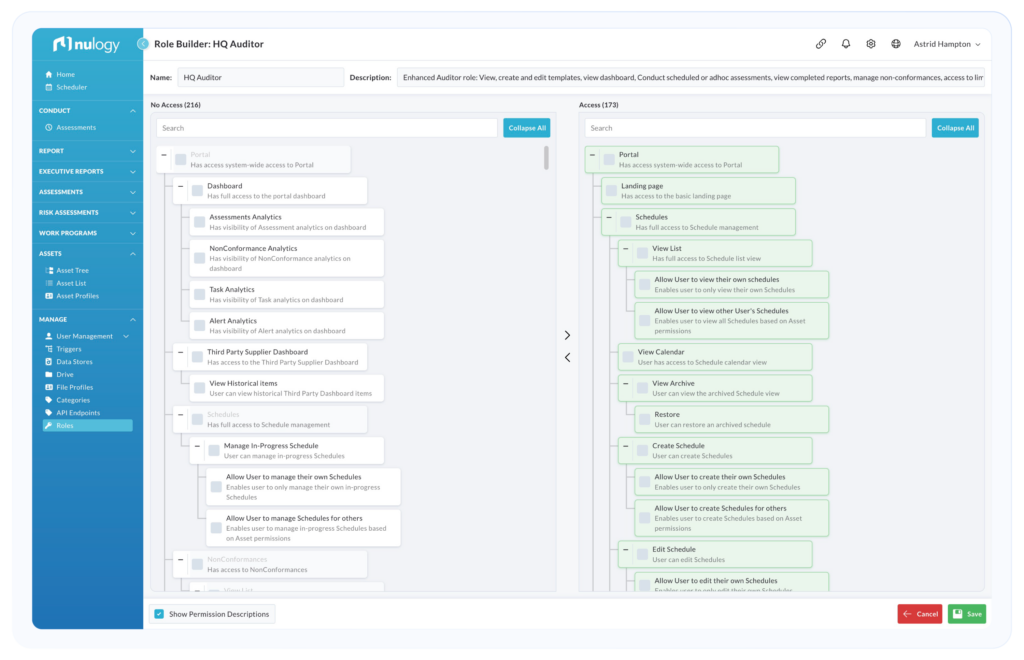Open the Home link in sidebar
The image size is (1024, 660).
[65, 74]
